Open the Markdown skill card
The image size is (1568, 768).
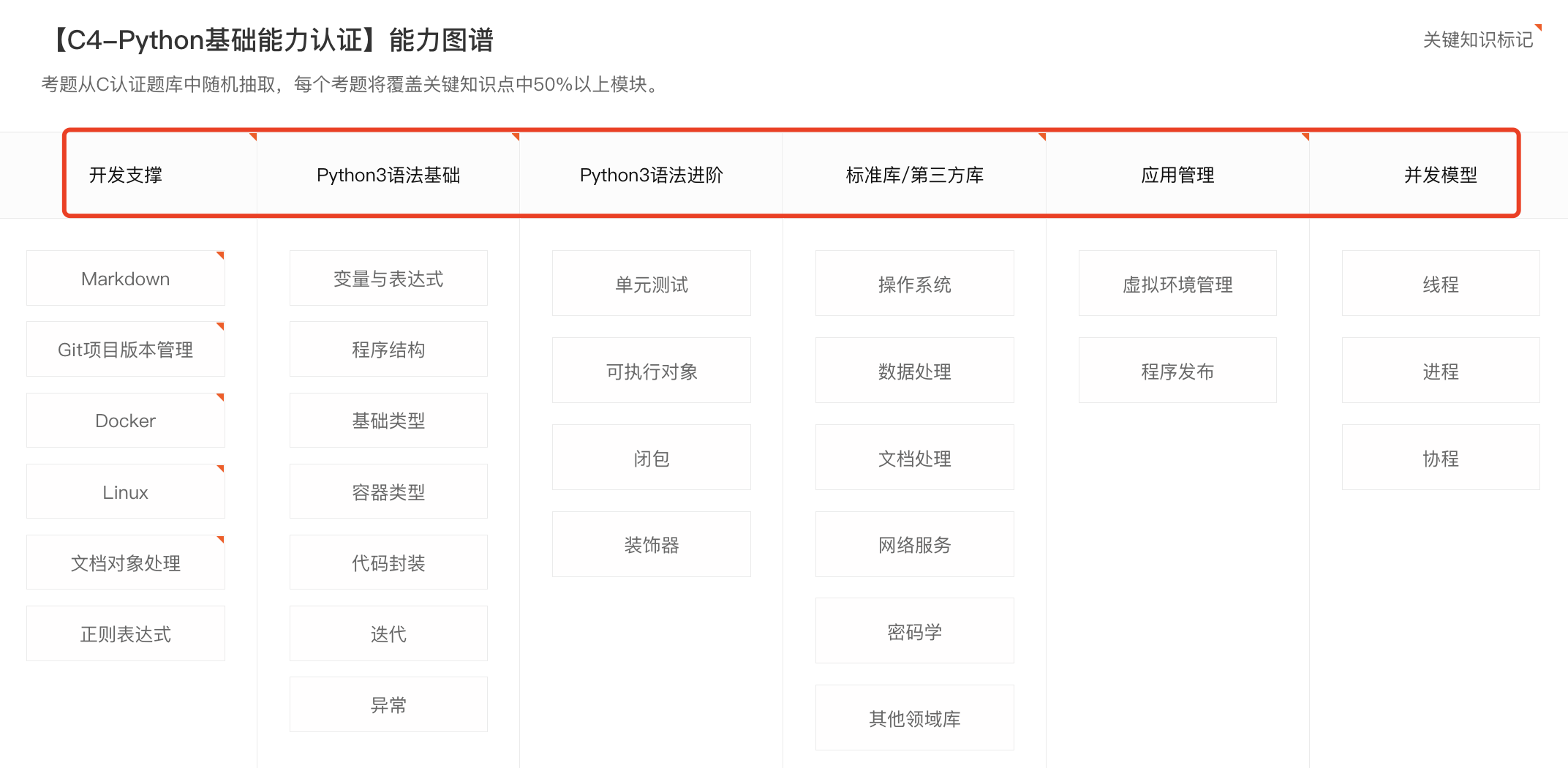coord(126,278)
